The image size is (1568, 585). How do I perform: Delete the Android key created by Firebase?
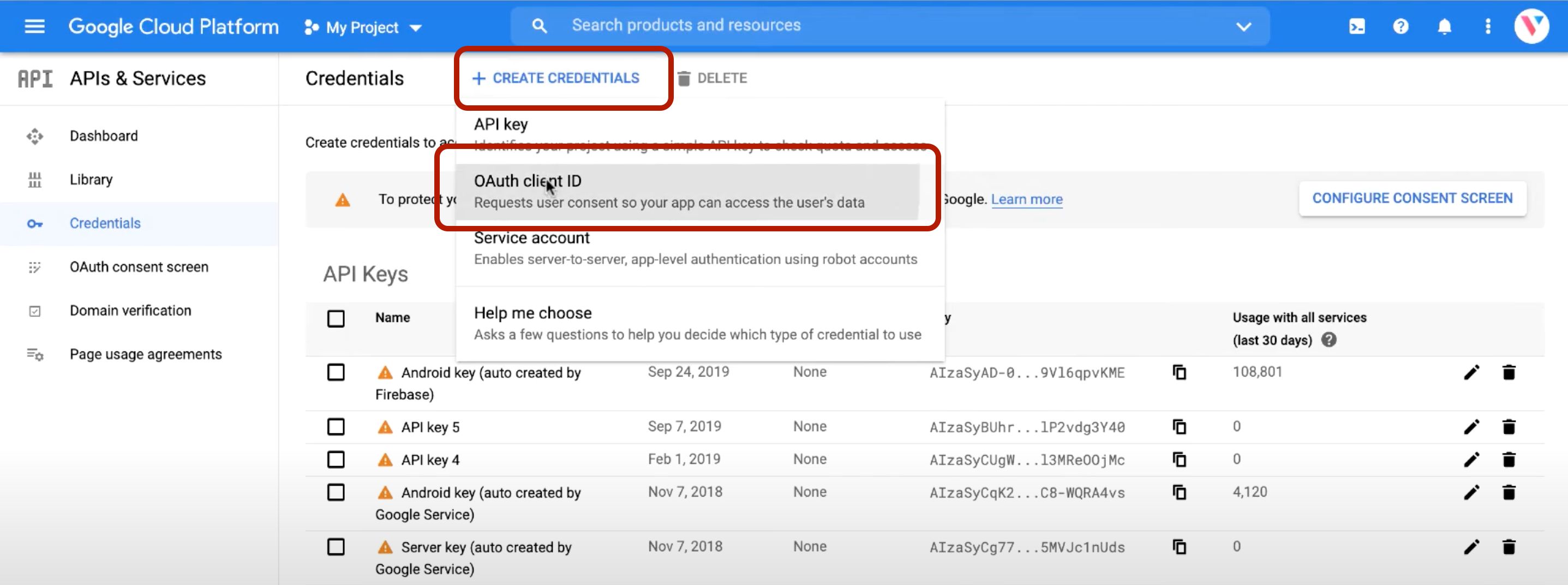point(1509,373)
